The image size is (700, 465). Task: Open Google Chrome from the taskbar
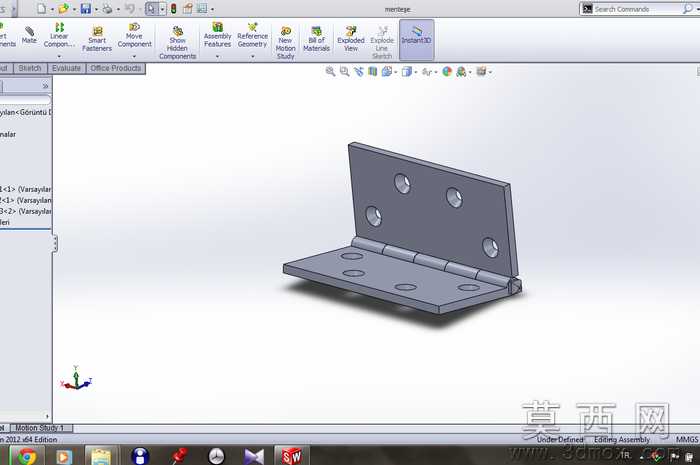point(27,456)
